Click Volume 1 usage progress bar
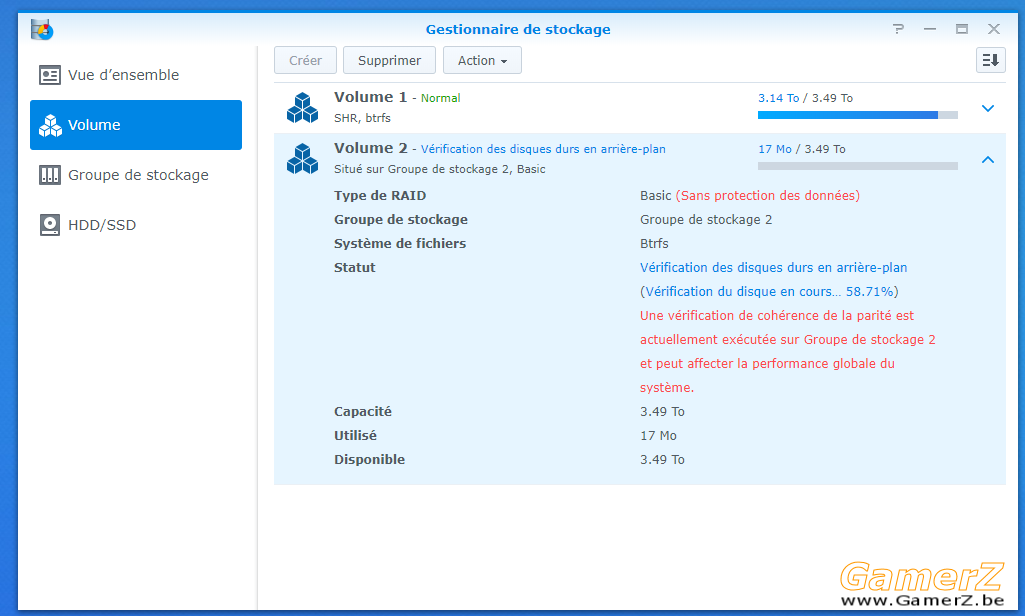1025x616 pixels. [x=858, y=115]
